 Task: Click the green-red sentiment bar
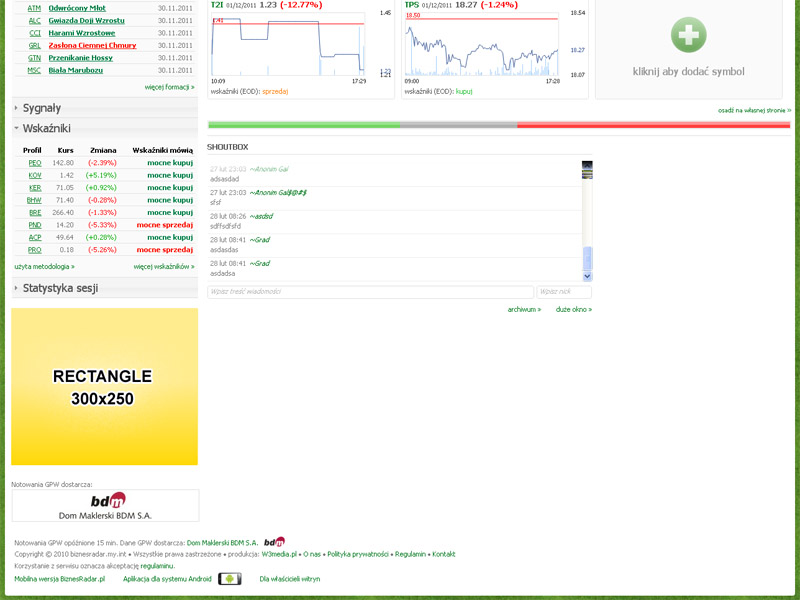click(499, 125)
